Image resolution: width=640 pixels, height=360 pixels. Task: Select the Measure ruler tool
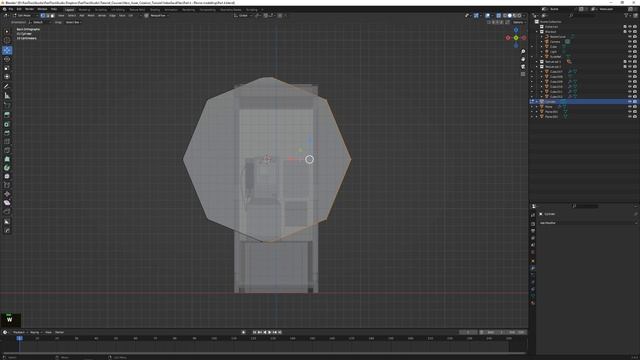(x=7, y=96)
